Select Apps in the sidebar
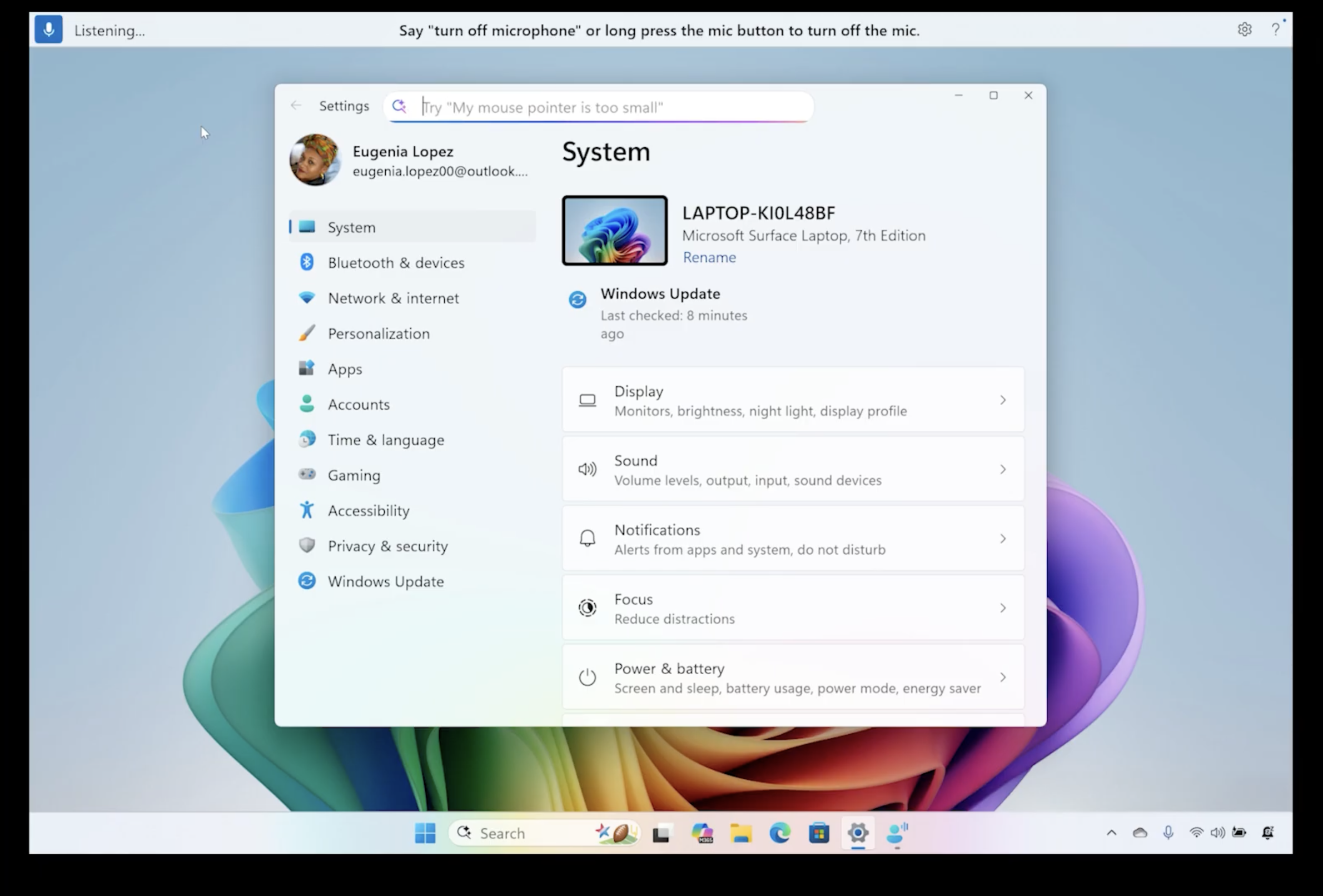 [412, 369]
